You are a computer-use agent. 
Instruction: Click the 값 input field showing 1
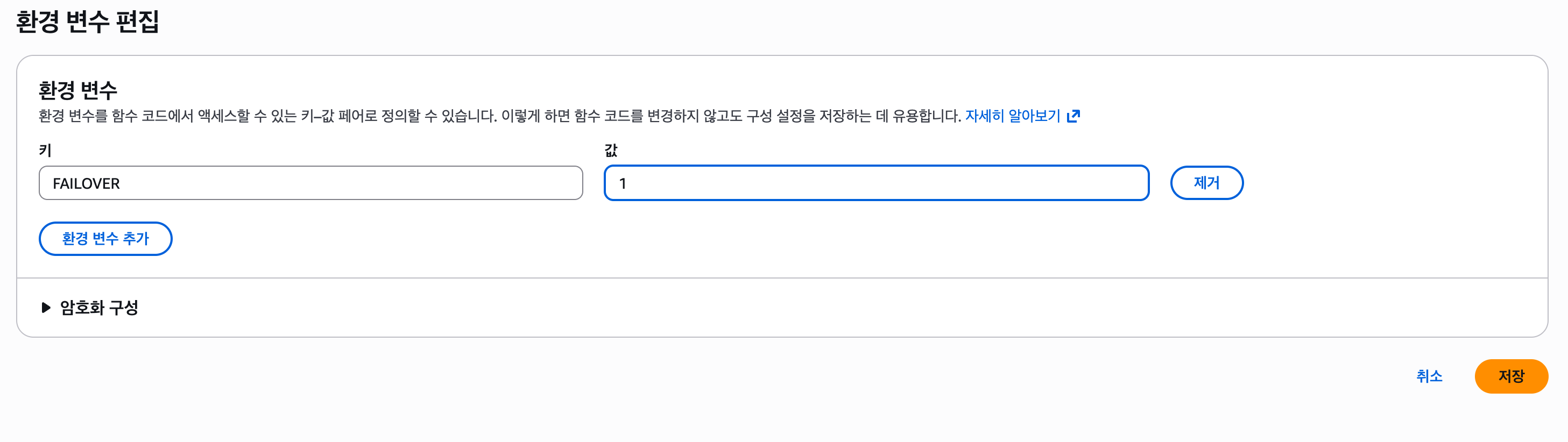tap(876, 183)
